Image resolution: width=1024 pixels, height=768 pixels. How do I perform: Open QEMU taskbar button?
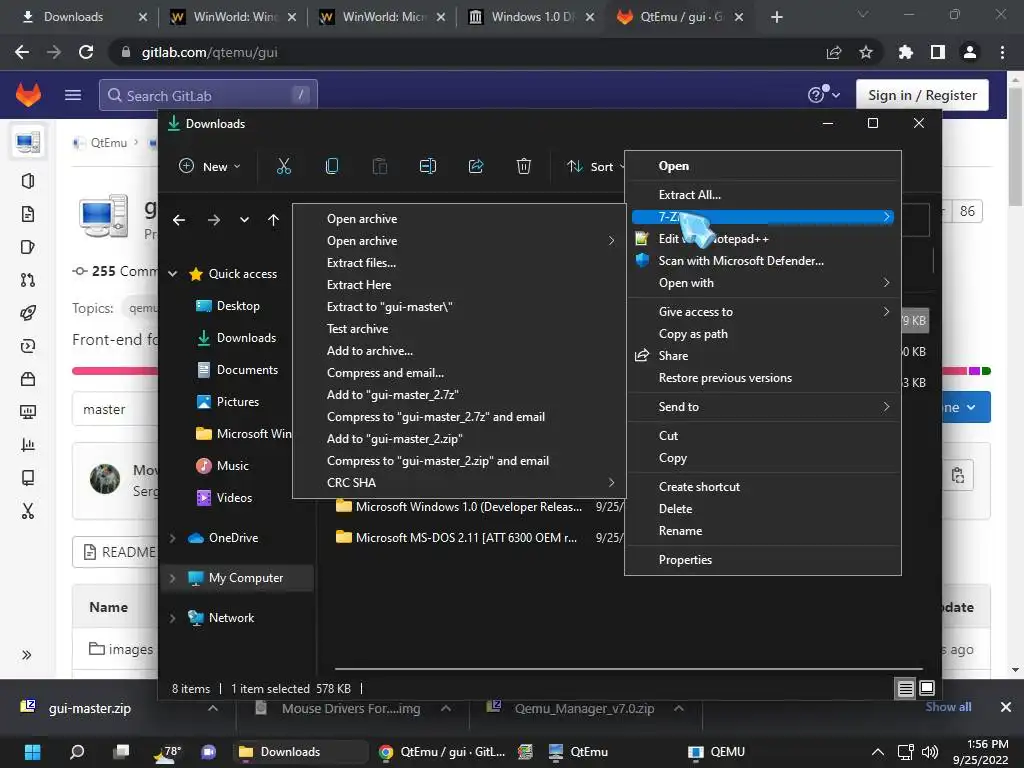click(x=717, y=752)
